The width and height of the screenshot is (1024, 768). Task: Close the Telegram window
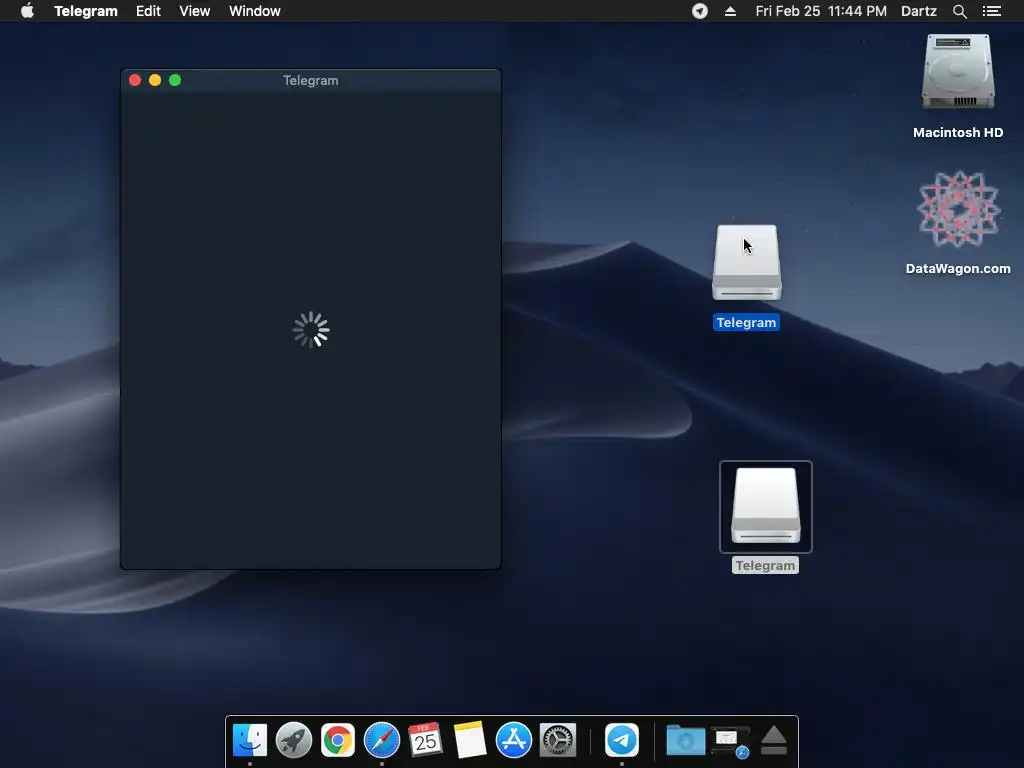(135, 80)
